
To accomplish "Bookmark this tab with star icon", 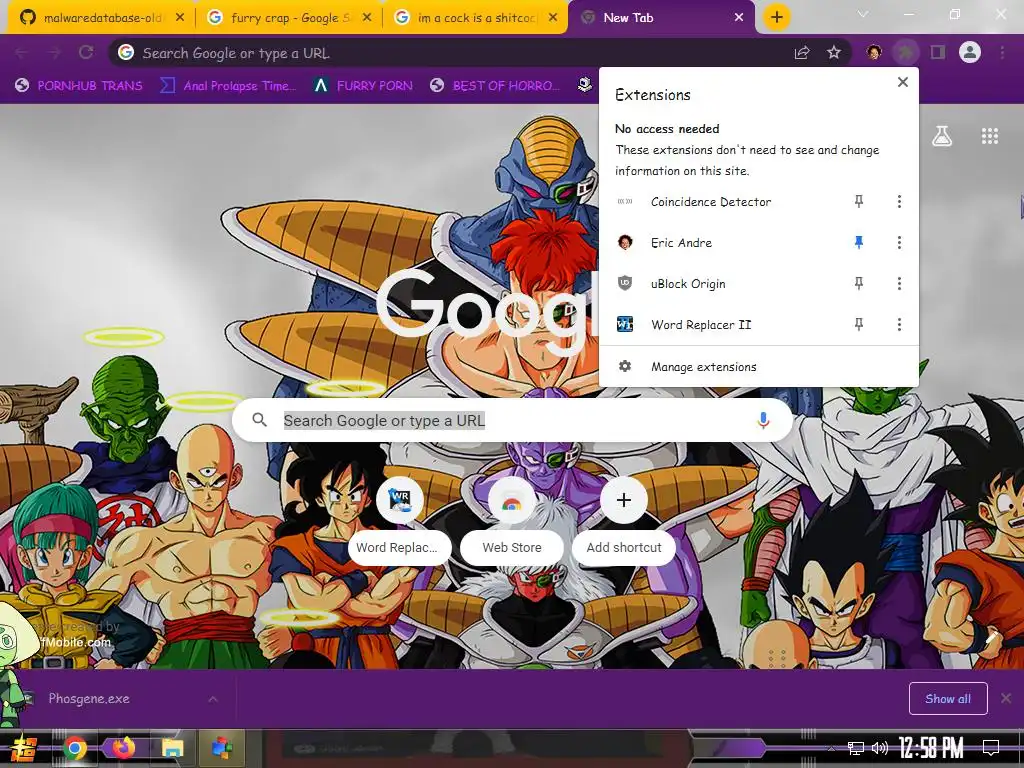I will click(834, 53).
